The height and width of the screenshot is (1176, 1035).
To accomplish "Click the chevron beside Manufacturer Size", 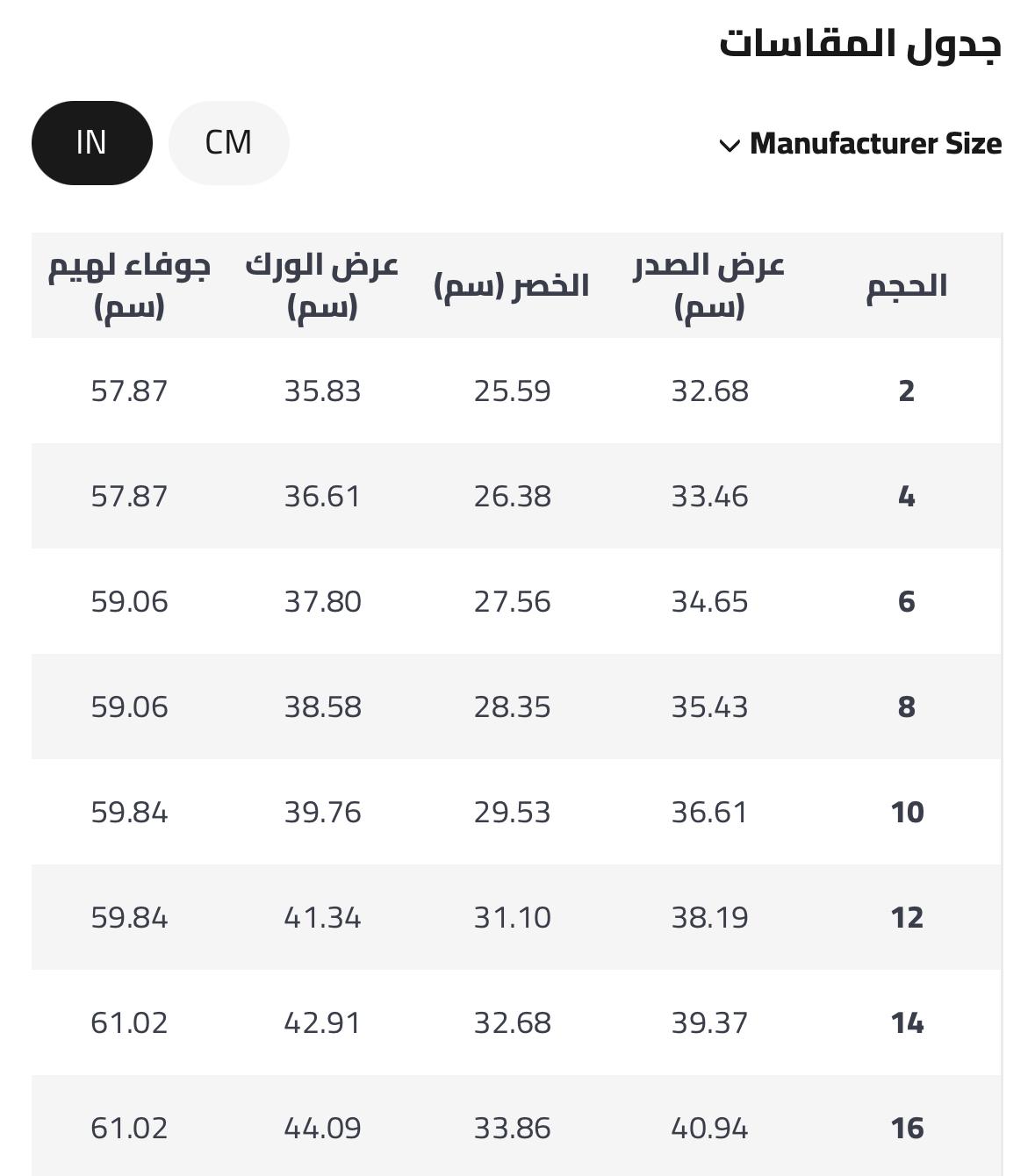I will [x=730, y=146].
